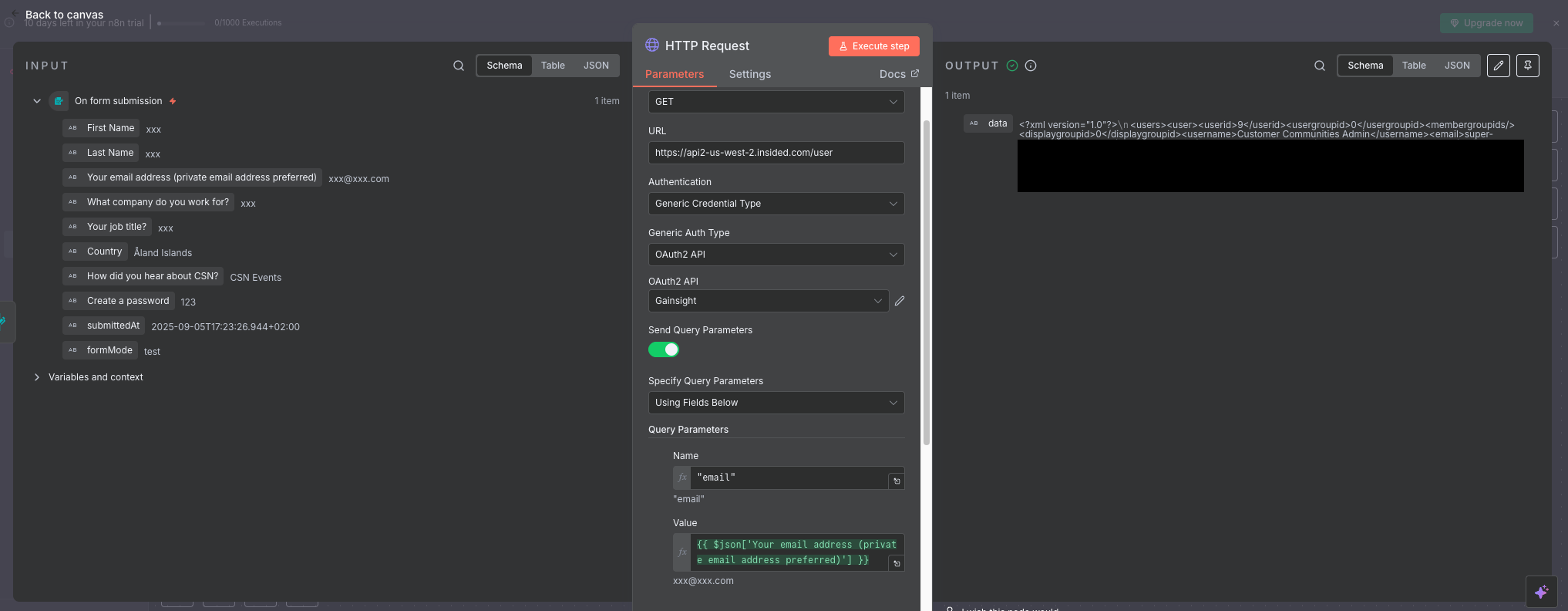Click the data field pill in OUTPUT
Viewport: 1568px width, 611px height.
(x=988, y=123)
